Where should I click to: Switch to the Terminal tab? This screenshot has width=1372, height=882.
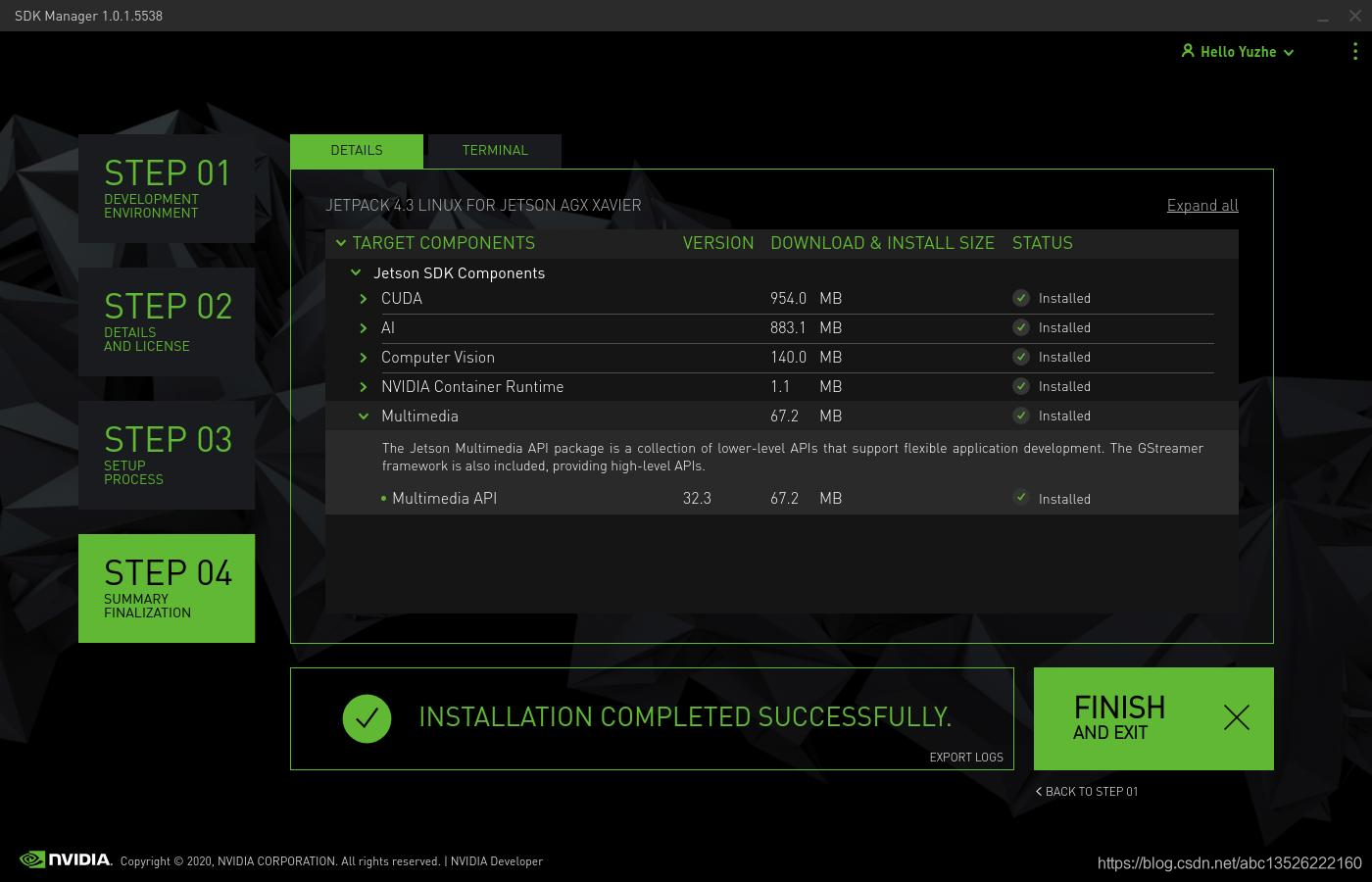495,151
